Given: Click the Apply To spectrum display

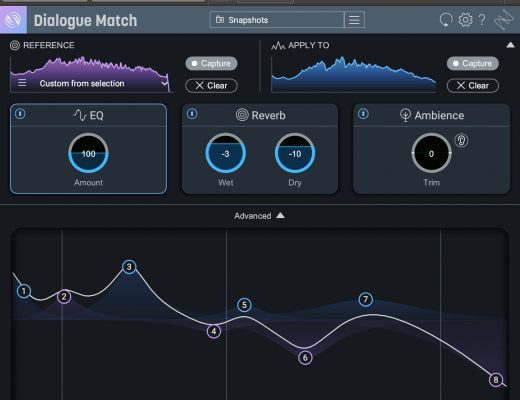Looking at the screenshot, I should pos(354,74).
